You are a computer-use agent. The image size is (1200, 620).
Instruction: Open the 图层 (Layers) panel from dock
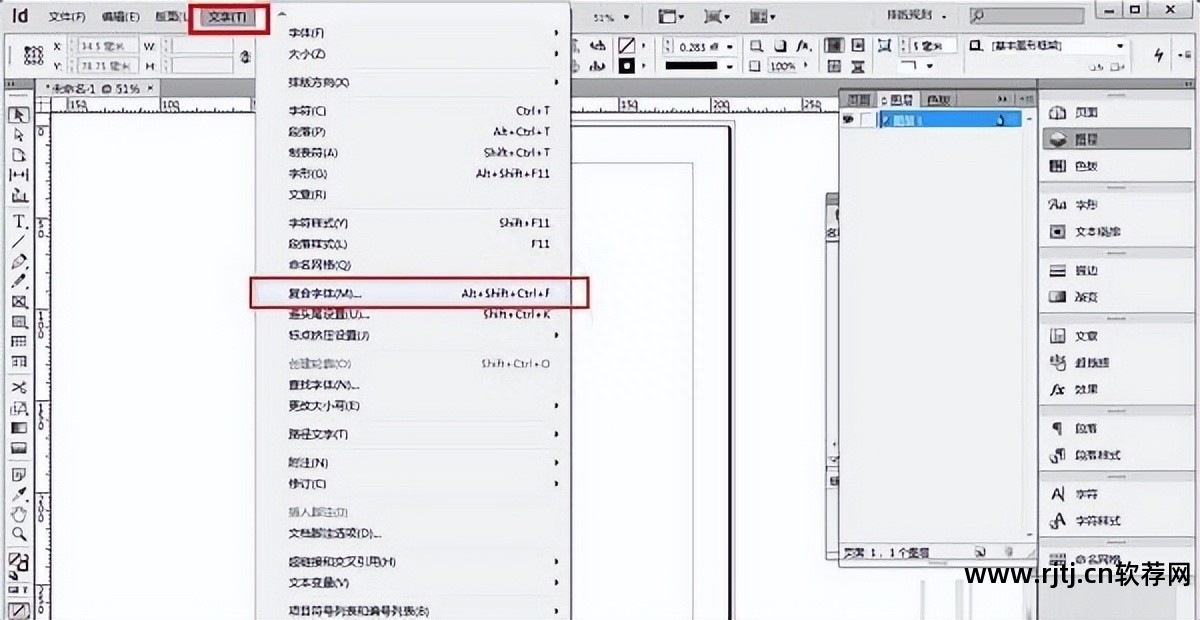pos(1117,141)
